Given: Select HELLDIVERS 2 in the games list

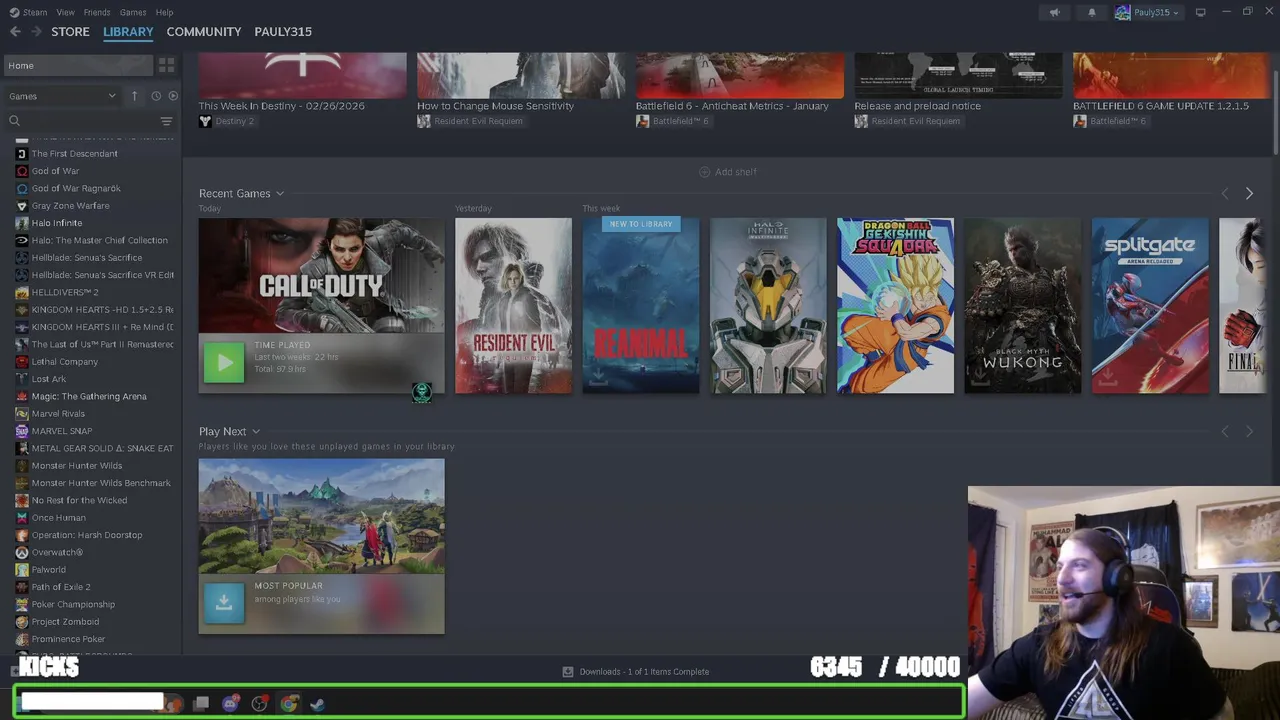Looking at the screenshot, I should pyautogui.click(x=64, y=292).
